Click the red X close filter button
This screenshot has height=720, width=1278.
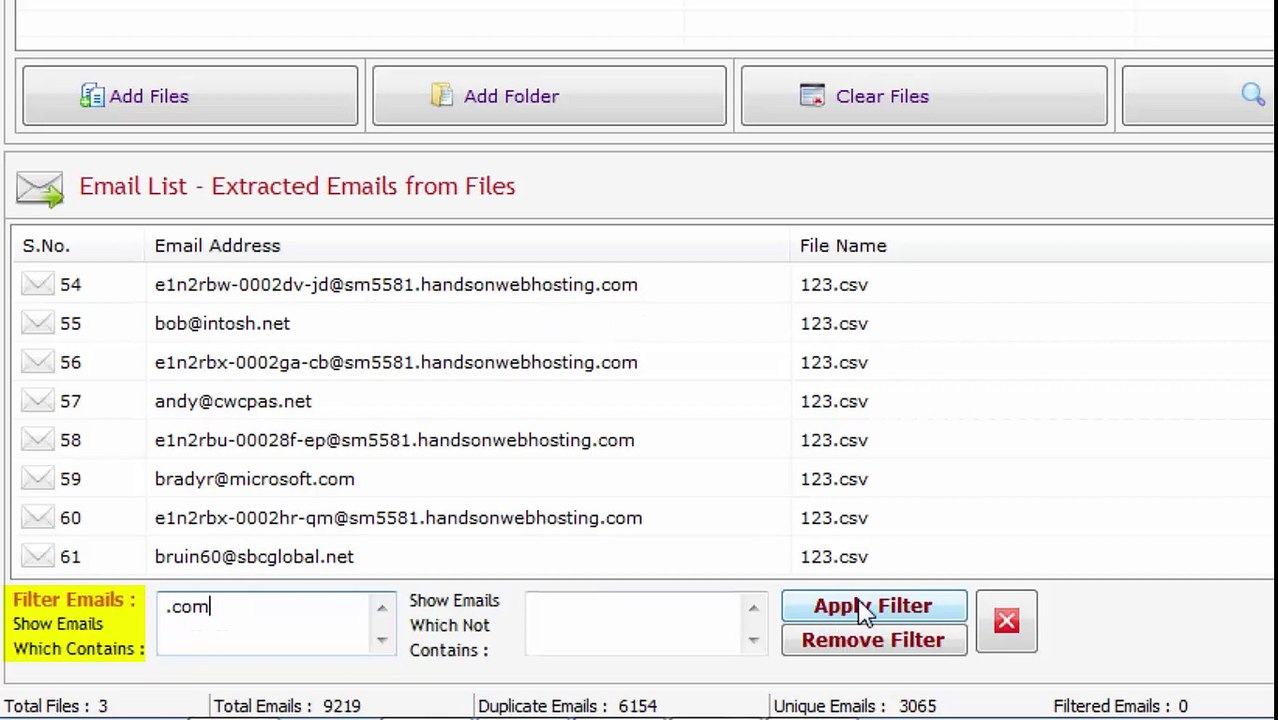[1006, 622]
